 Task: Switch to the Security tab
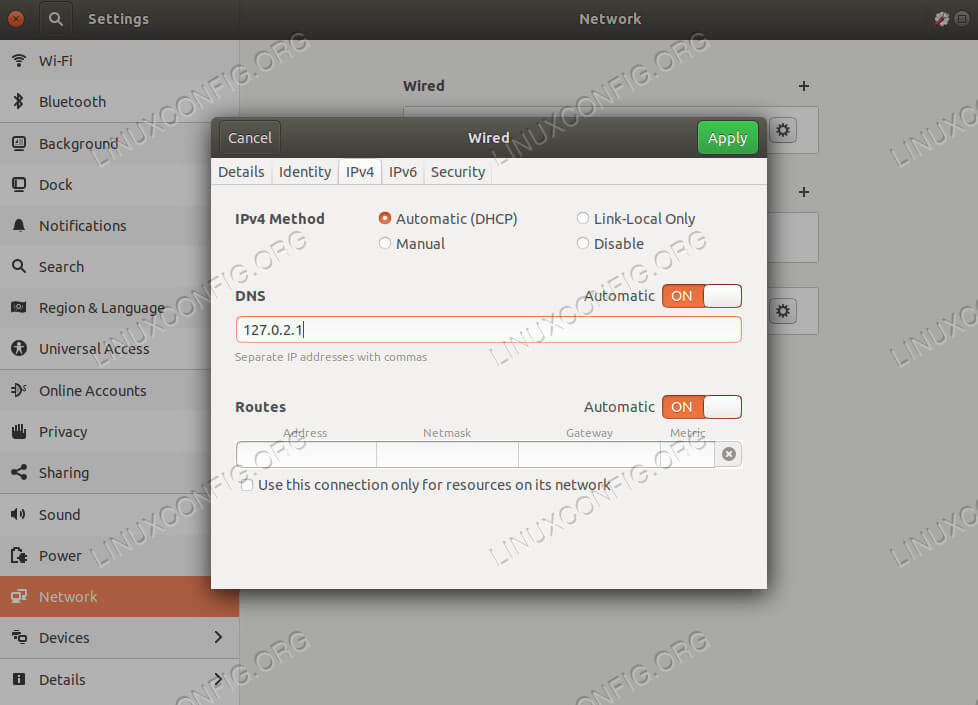pos(458,172)
